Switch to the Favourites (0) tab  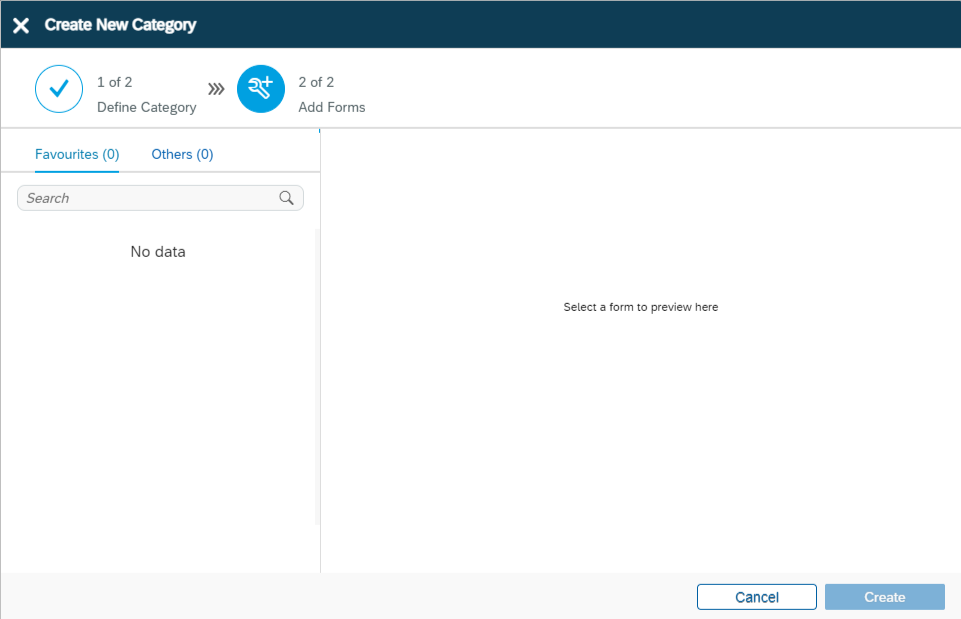tap(77, 154)
